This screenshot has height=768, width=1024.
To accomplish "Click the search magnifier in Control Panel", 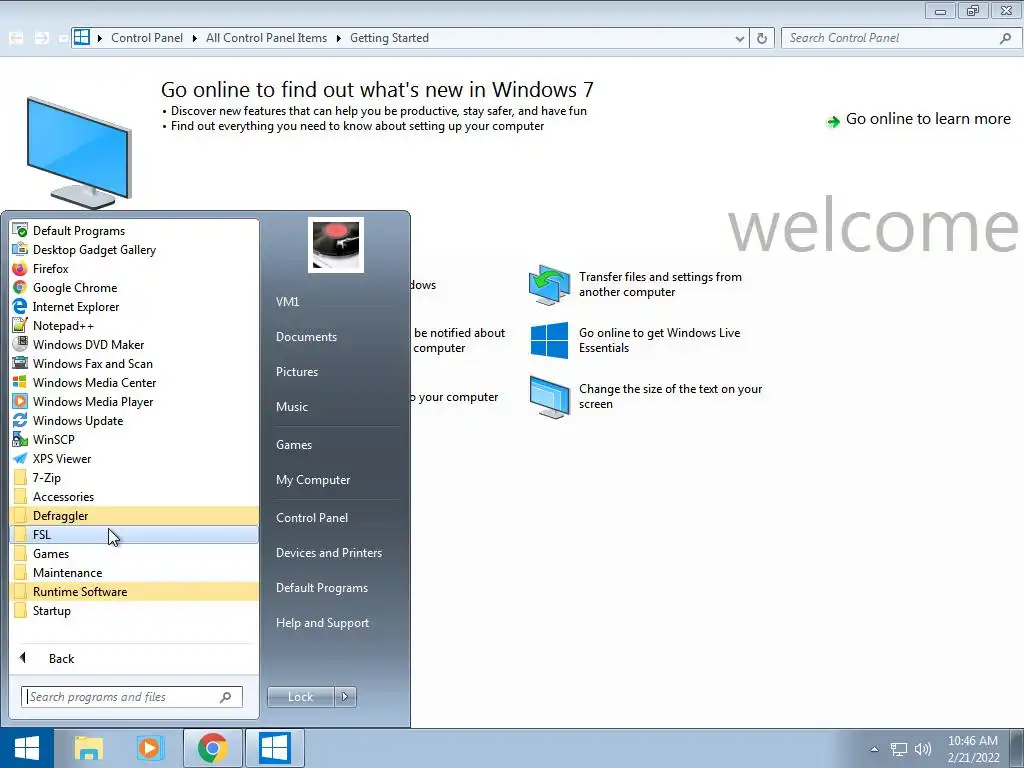I will 1005,39.
